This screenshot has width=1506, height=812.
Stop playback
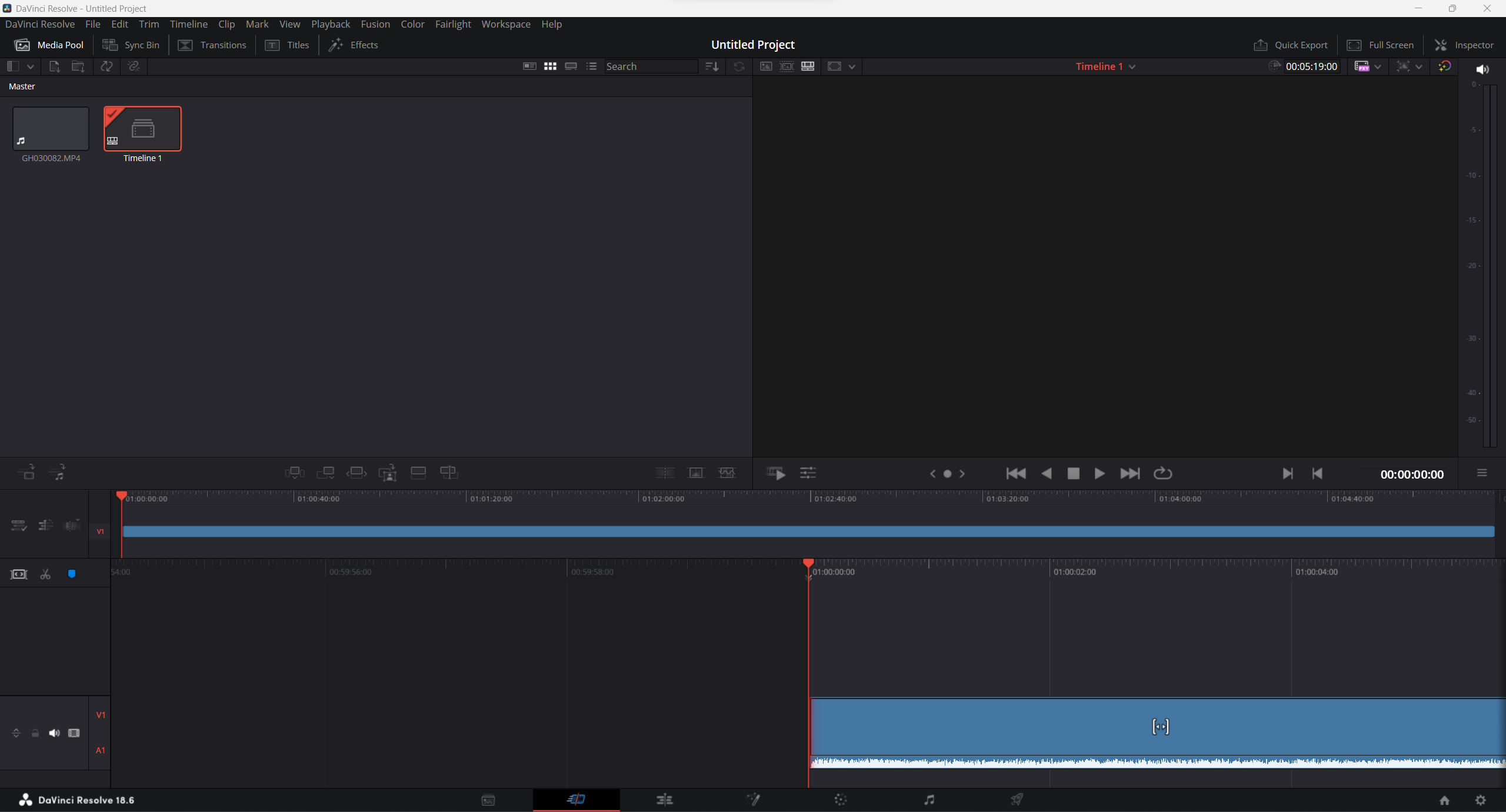(1073, 473)
